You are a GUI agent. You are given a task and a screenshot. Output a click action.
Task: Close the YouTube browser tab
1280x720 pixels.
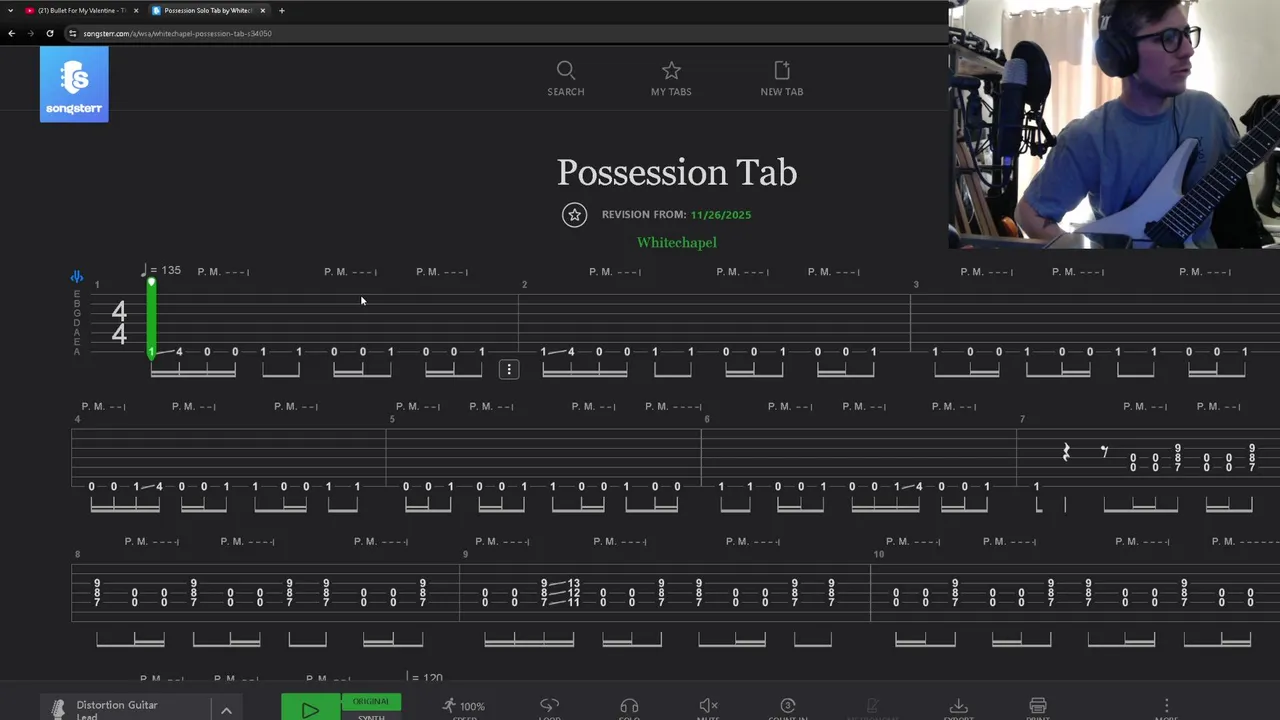[136, 10]
